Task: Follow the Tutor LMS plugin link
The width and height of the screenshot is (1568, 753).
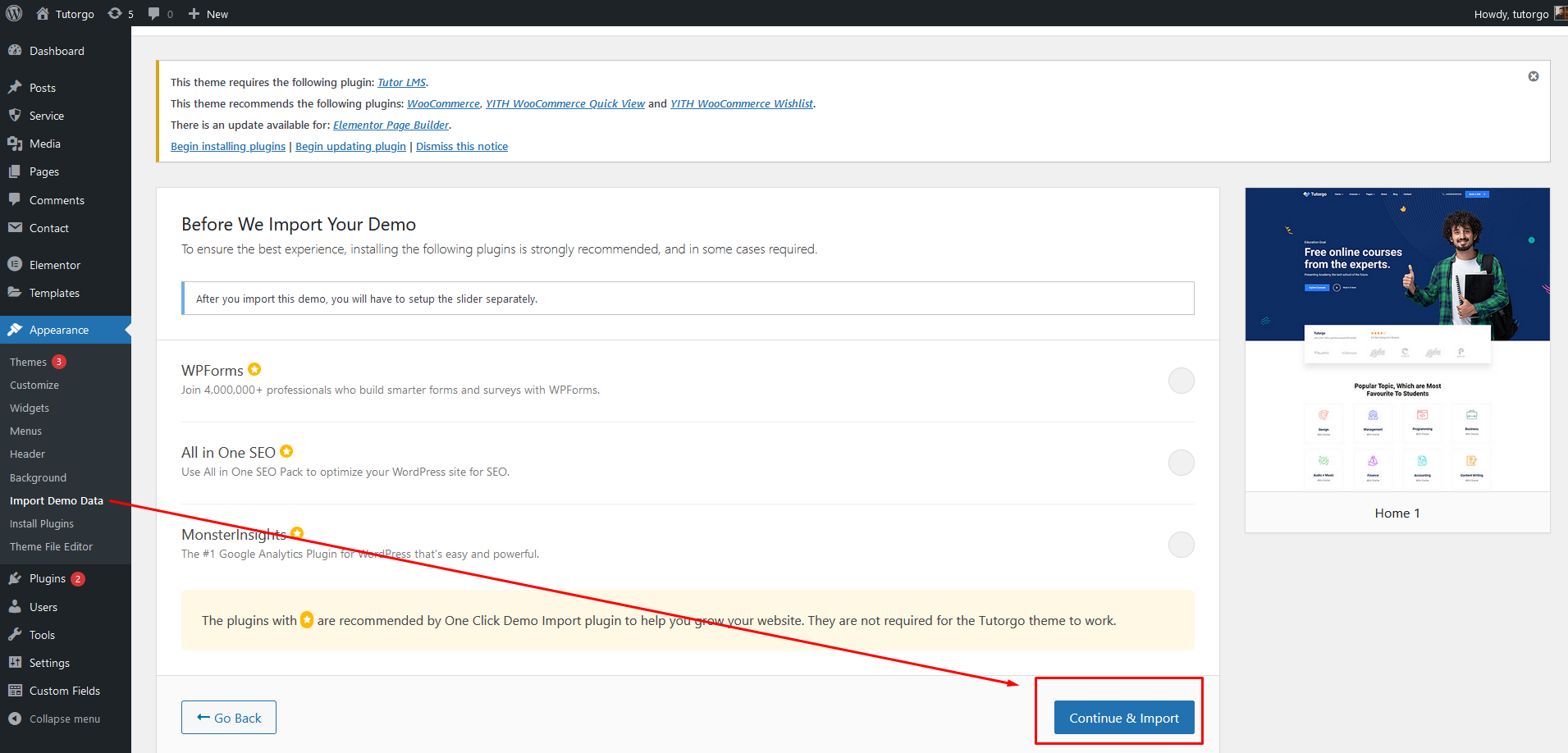Action: click(x=401, y=82)
